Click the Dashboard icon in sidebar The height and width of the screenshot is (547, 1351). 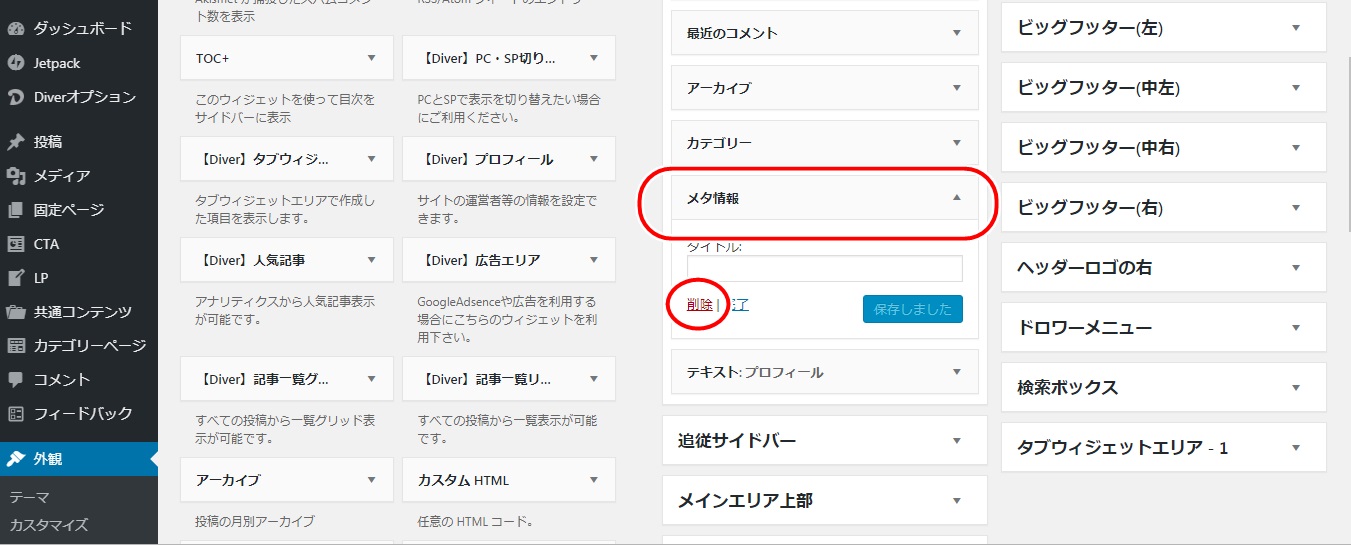16,28
